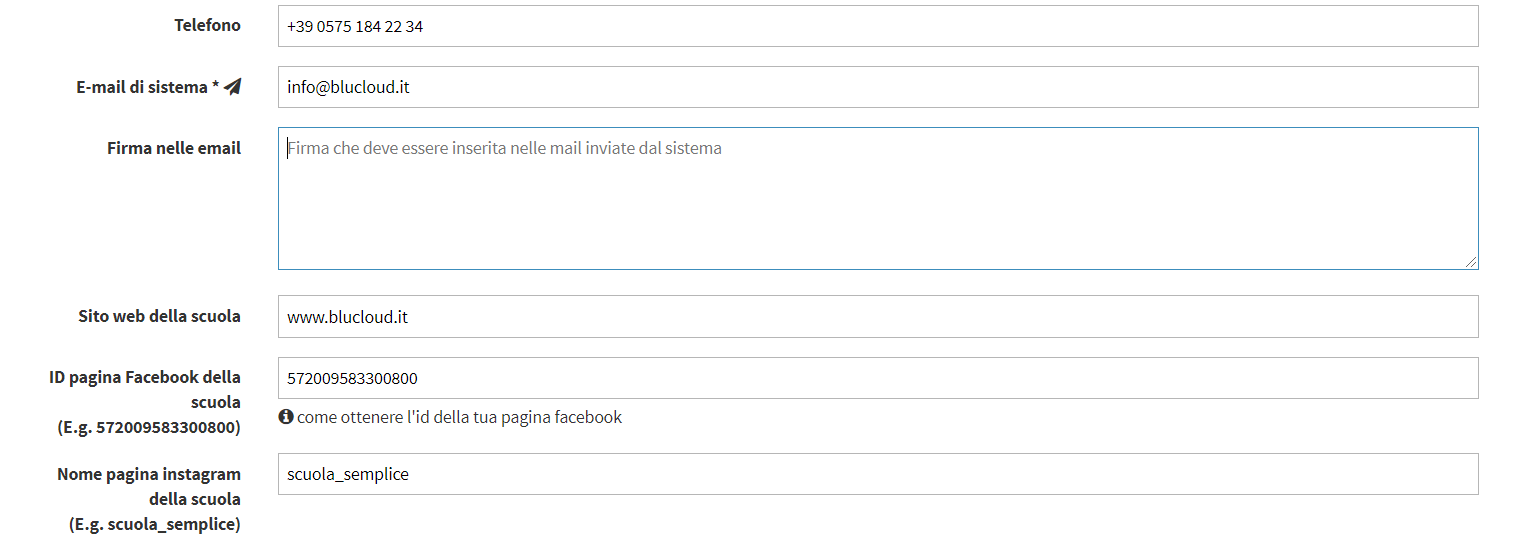The height and width of the screenshot is (543, 1521).
Task: Click the required asterisk after E-mail di sistema
Action: pos(216,86)
